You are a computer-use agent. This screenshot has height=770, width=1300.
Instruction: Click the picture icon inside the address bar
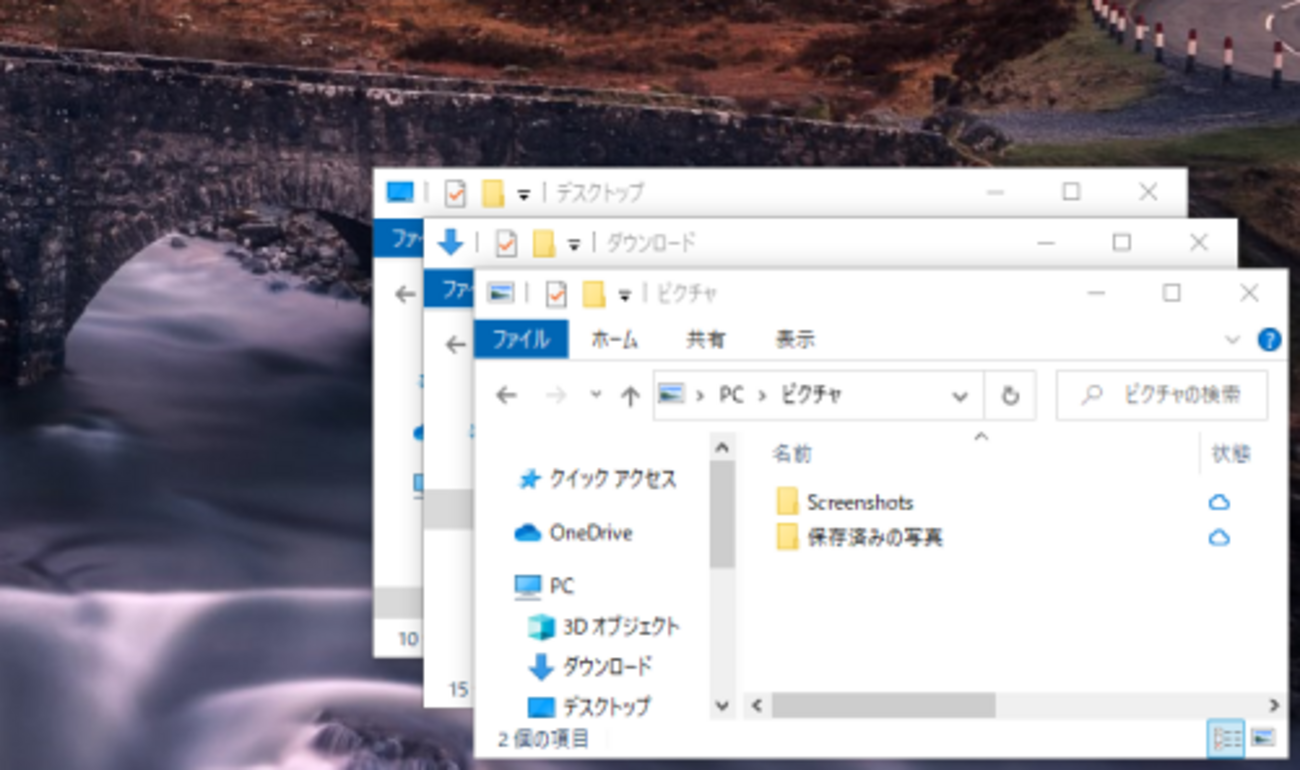tap(671, 395)
